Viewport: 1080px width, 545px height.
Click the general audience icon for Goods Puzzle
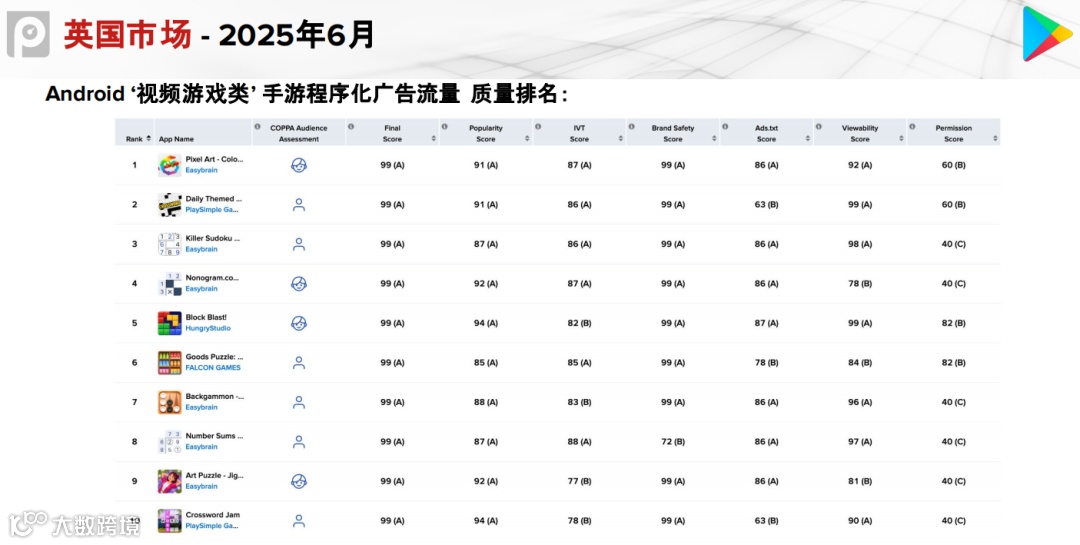(299, 362)
